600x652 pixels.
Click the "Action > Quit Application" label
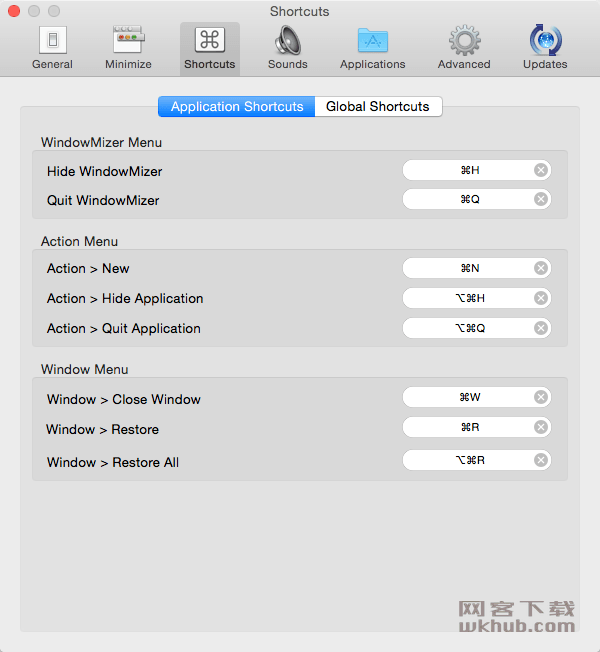click(x=123, y=328)
